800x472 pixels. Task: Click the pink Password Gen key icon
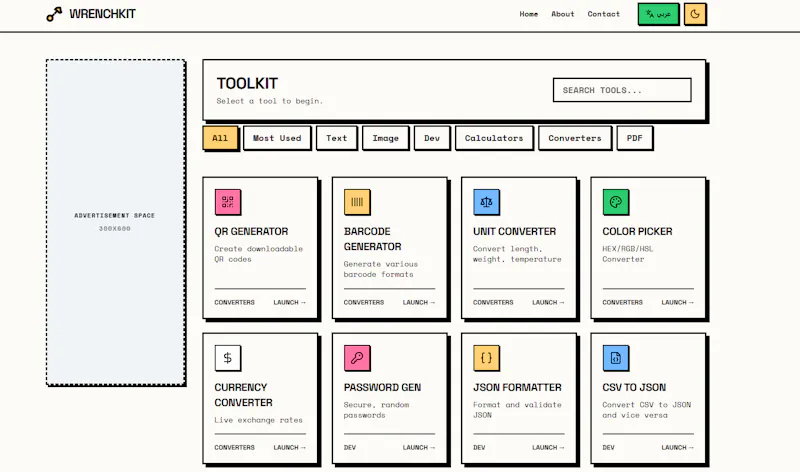[357, 358]
